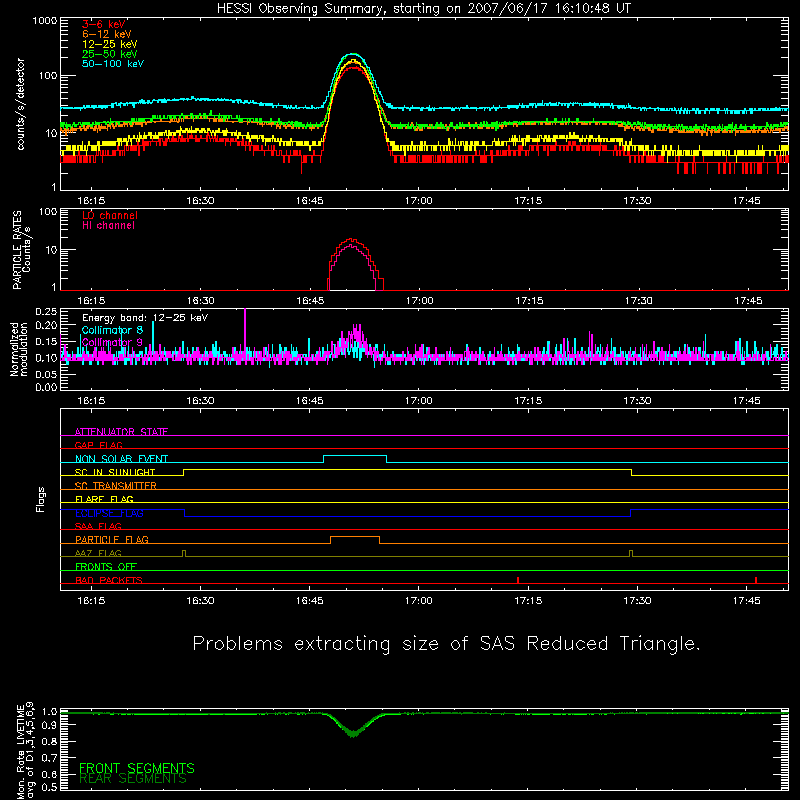The height and width of the screenshot is (800, 800).
Task: Select the Collimator 9 legend label
Action: pos(112,342)
